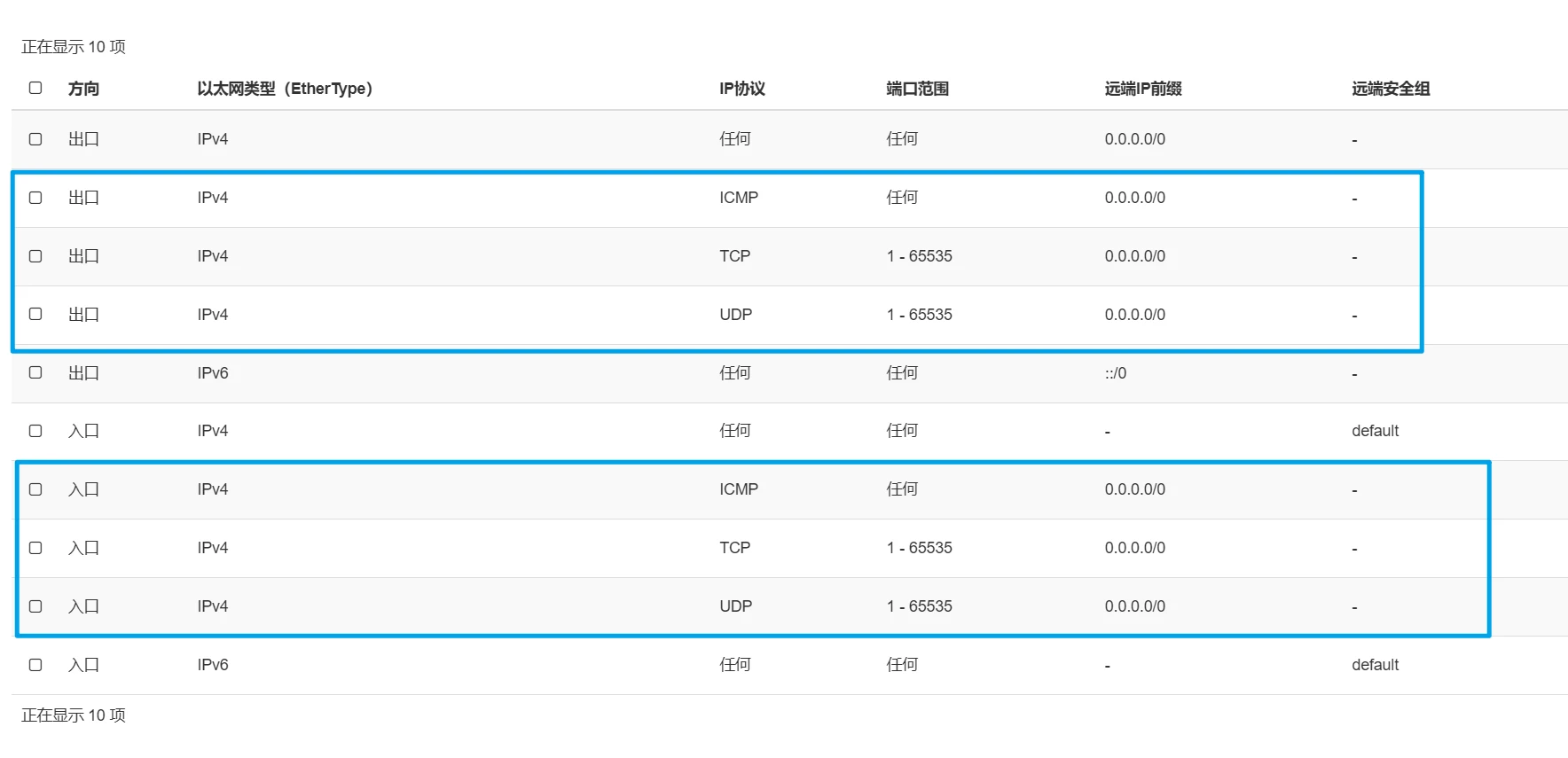
Task: Check the ingress IPv4 UDP rule checkbox
Action: pyautogui.click(x=35, y=606)
